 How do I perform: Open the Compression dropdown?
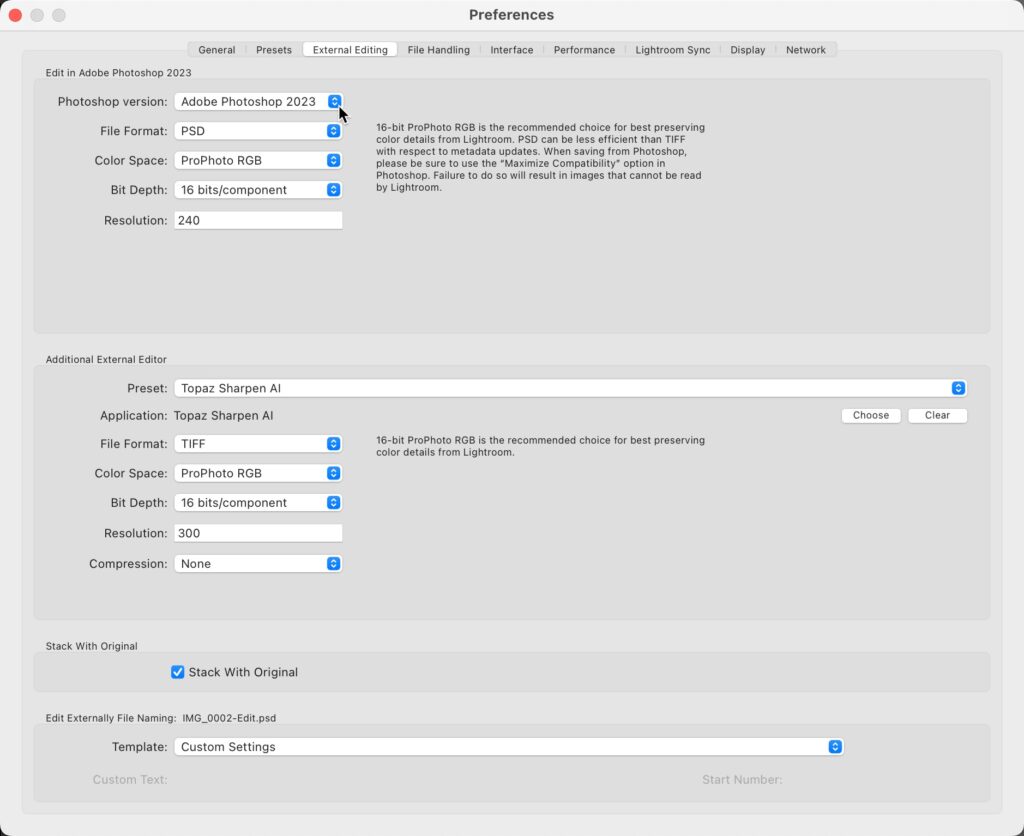(258, 564)
